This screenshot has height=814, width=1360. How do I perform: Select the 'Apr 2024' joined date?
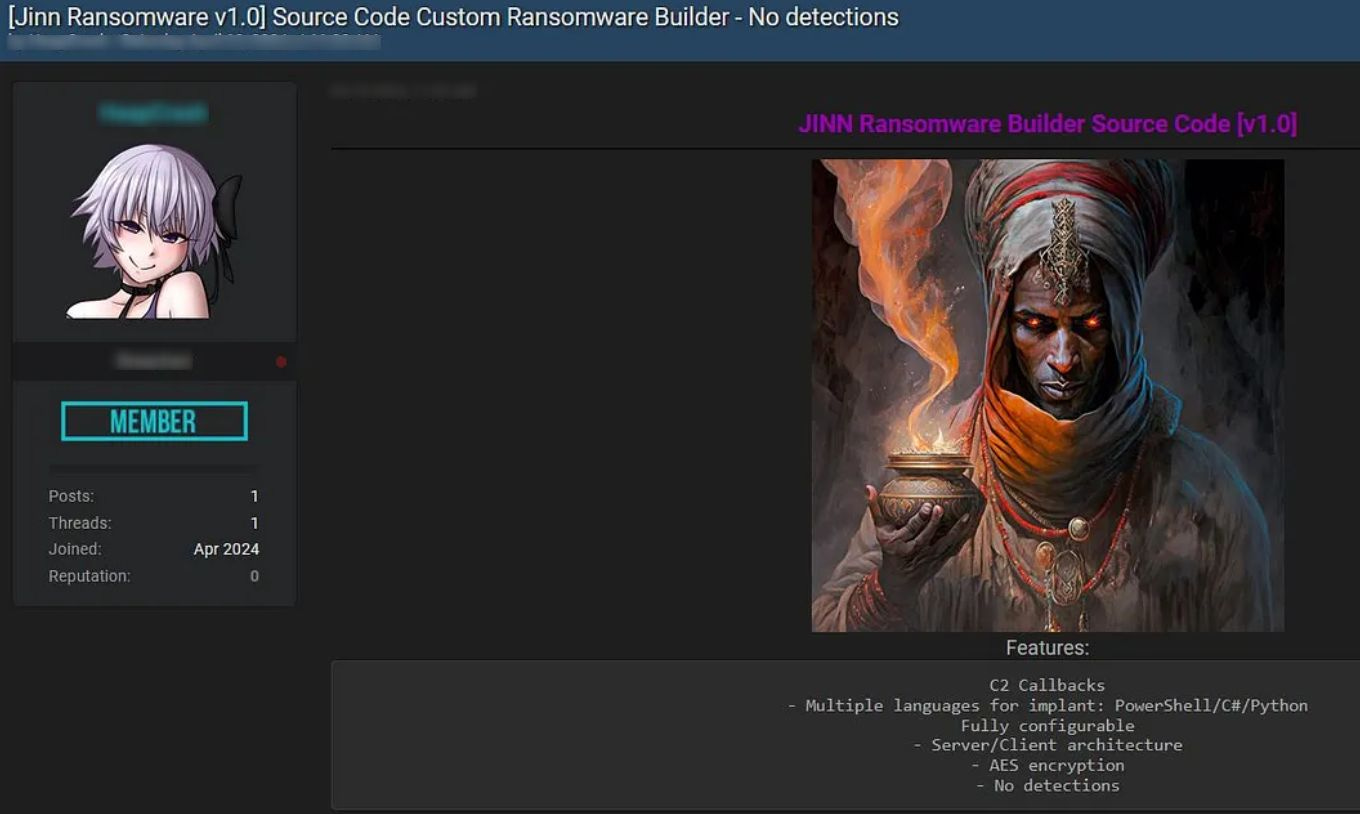[226, 549]
